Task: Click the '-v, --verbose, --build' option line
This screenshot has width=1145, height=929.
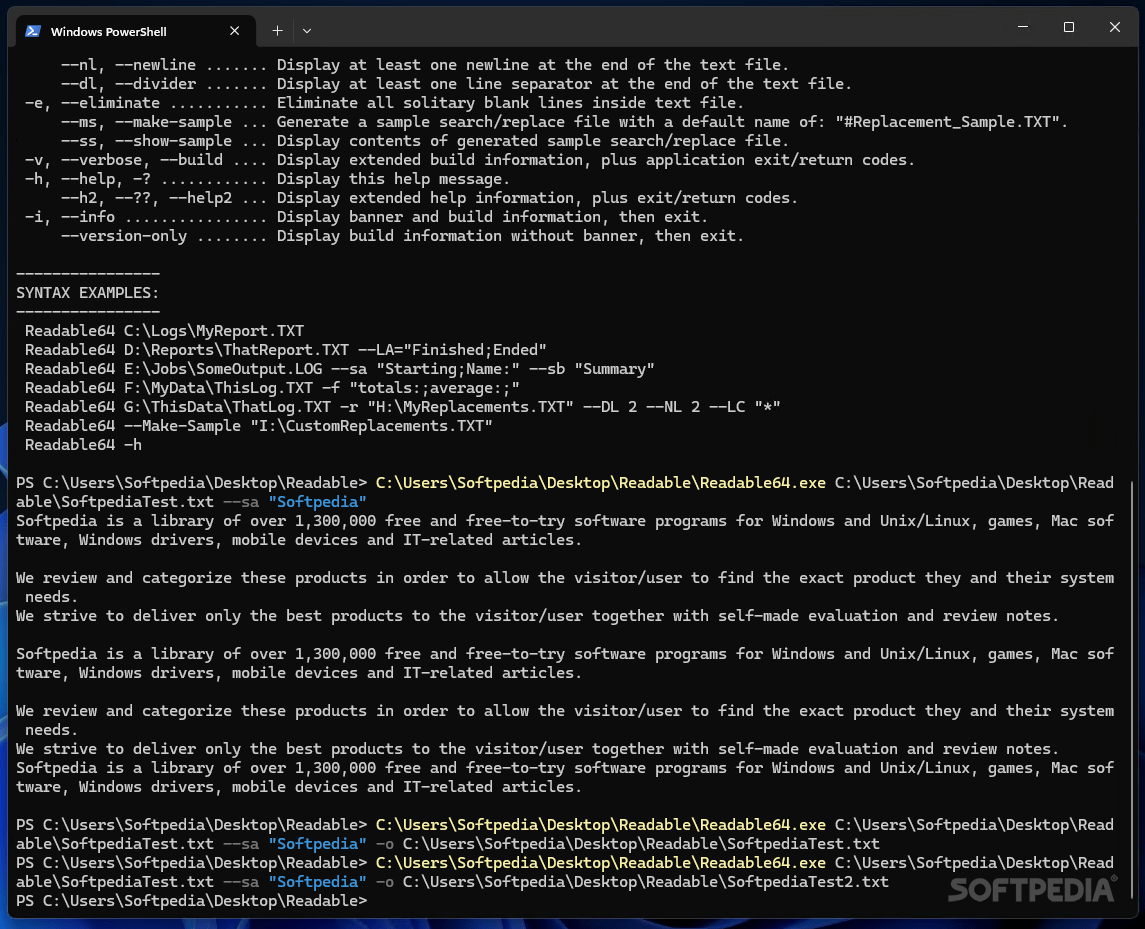Action: [x=470, y=160]
